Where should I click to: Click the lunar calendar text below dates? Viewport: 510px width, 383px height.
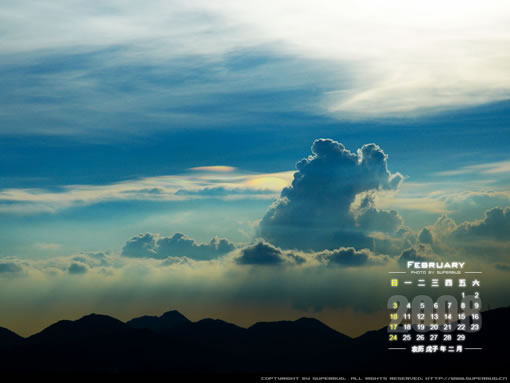(x=437, y=349)
